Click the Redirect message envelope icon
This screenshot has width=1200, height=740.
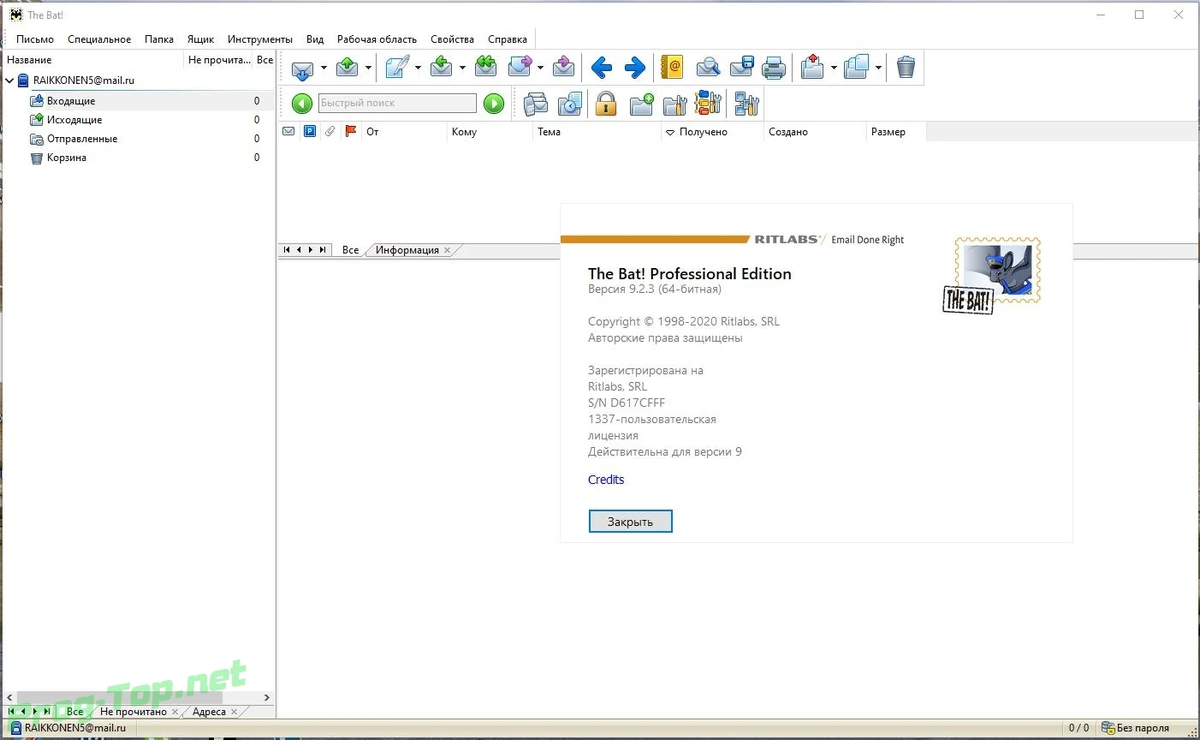[564, 68]
